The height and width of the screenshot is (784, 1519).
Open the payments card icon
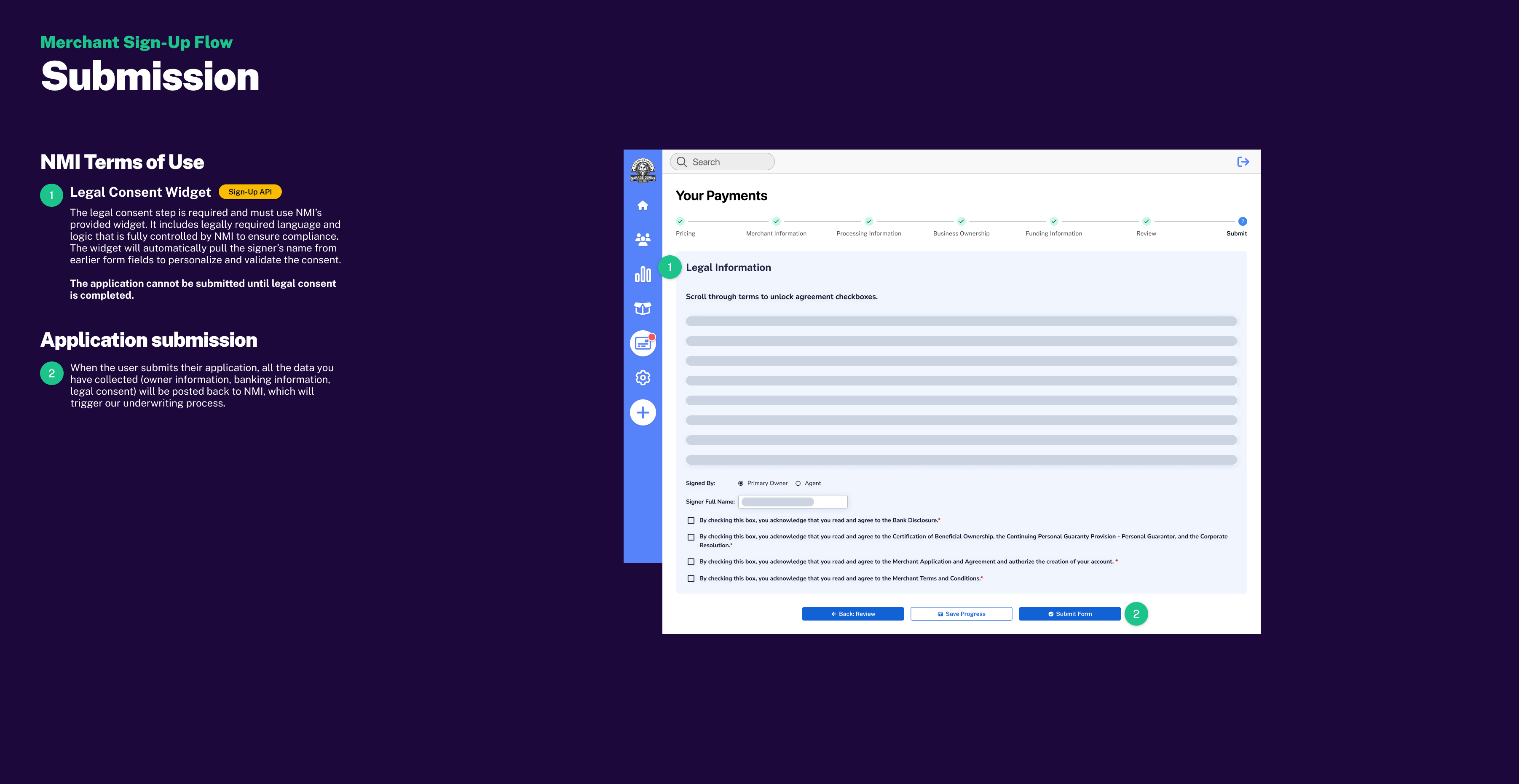(x=643, y=343)
